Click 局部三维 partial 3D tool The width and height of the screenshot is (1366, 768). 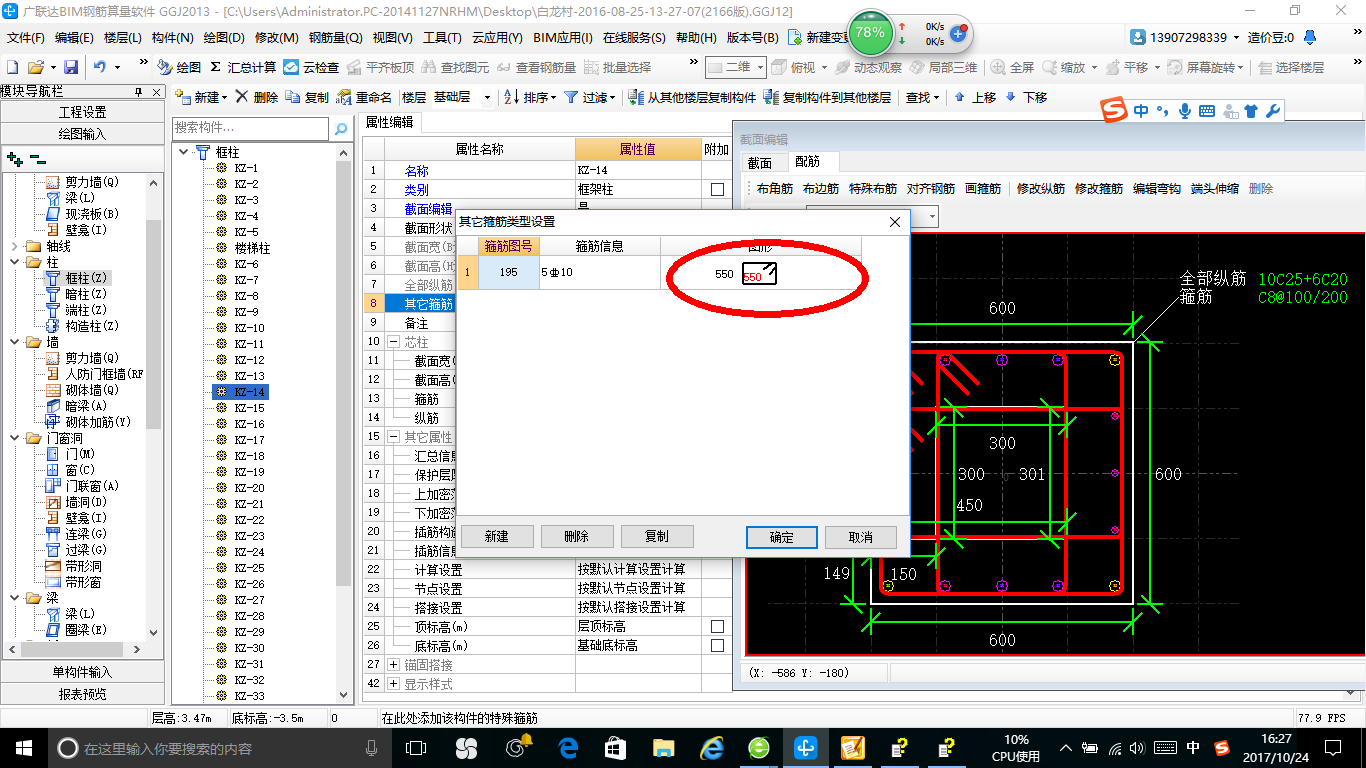[x=943, y=67]
